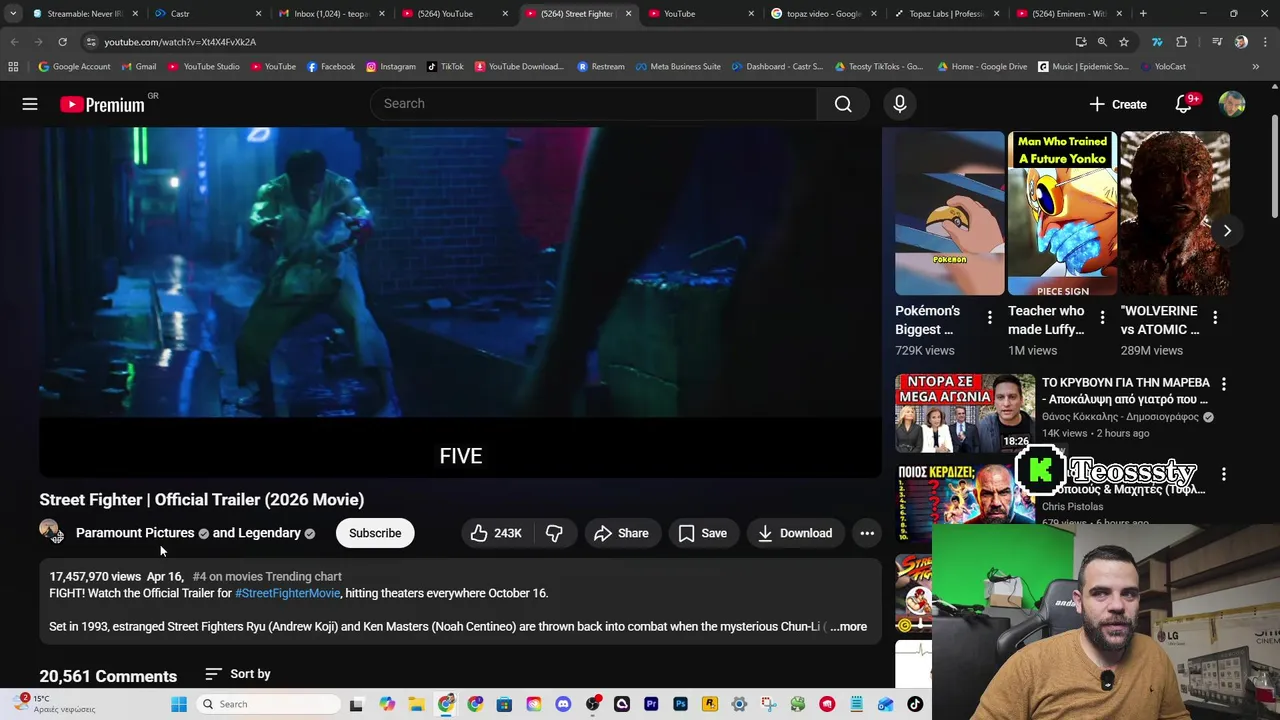Switch to the (5264) Eminem tab

point(1069,14)
